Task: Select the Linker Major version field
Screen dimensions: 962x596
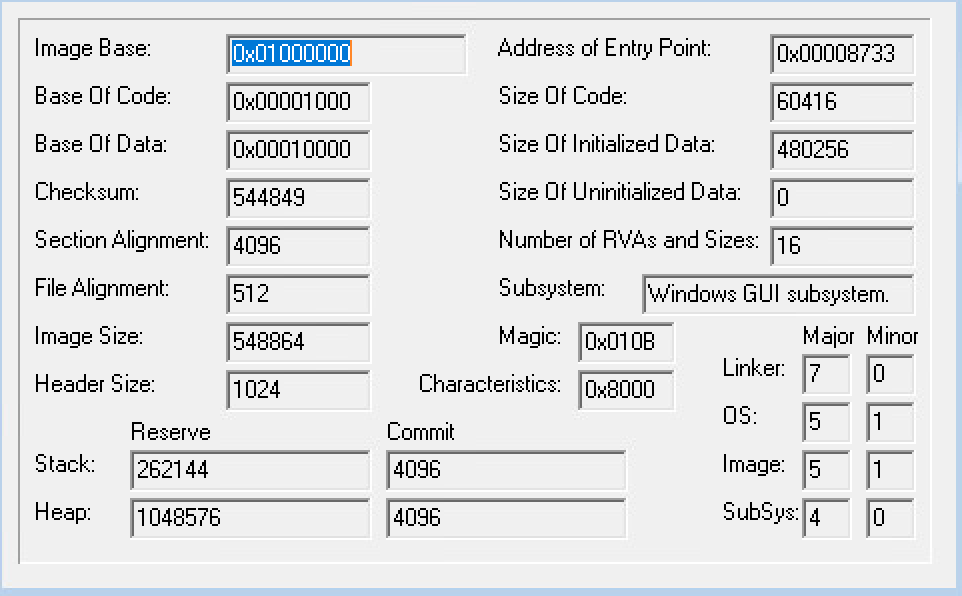Action: pyautogui.click(x=825, y=374)
